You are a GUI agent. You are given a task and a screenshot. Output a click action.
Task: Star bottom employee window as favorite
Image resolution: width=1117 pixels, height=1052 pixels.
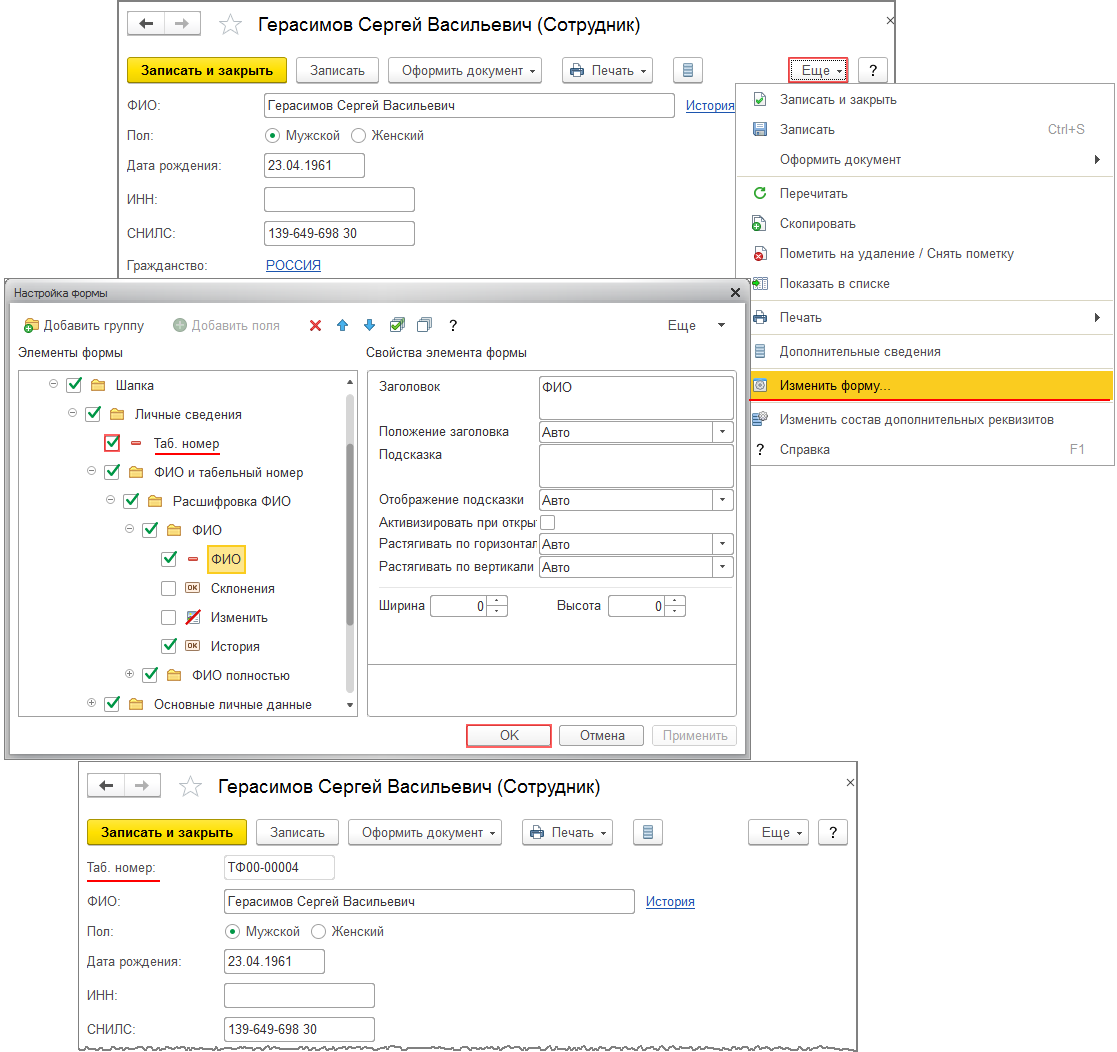click(190, 787)
